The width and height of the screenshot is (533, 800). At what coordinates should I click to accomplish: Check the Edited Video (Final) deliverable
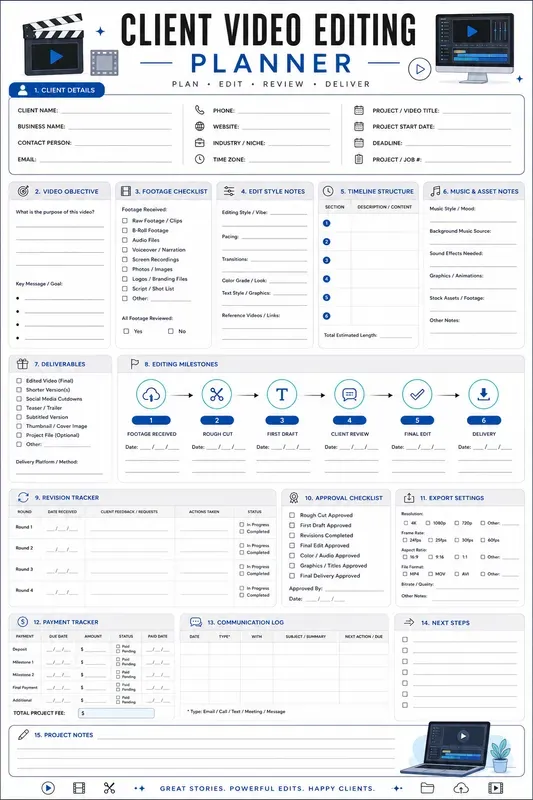pos(19,380)
